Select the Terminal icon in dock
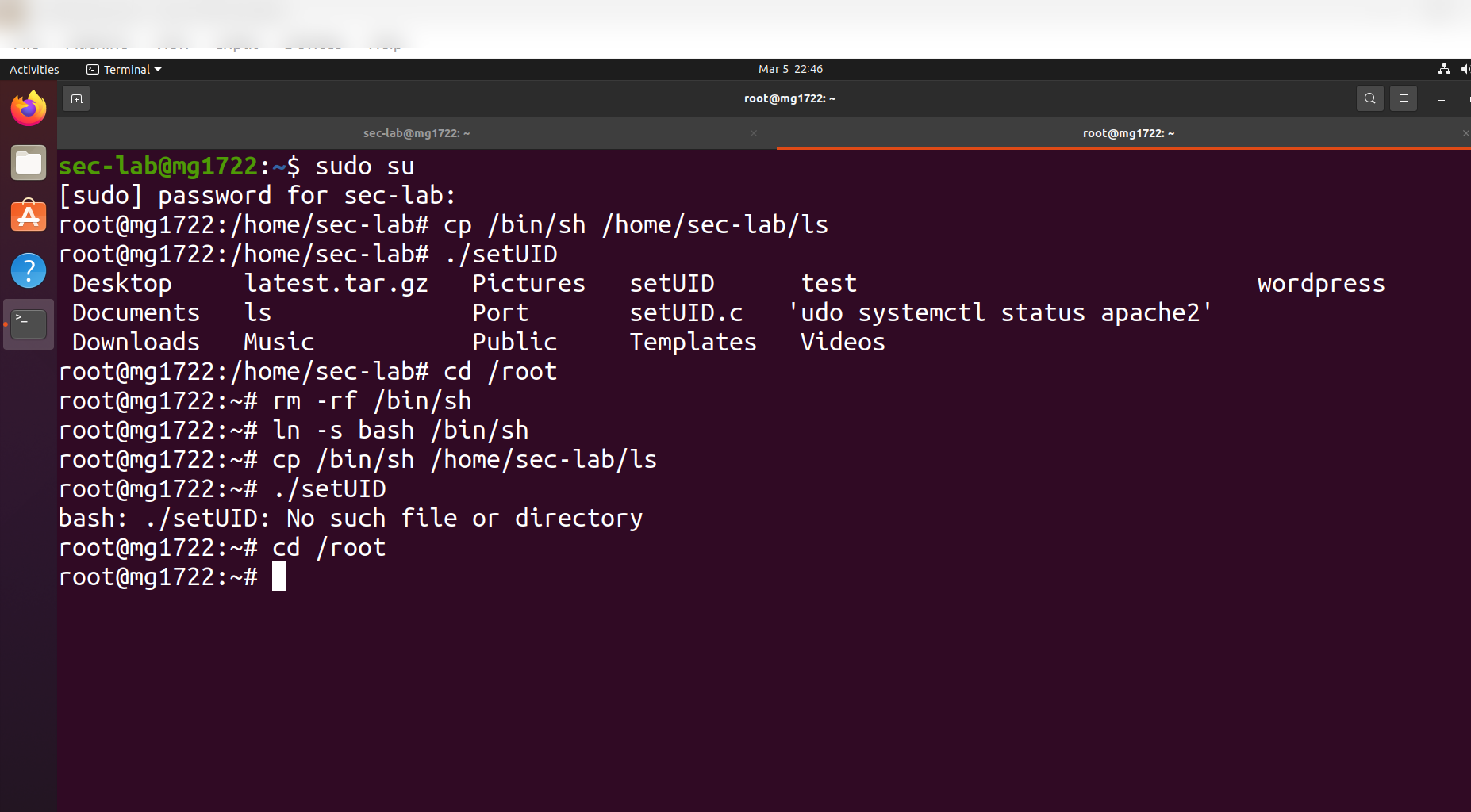 29,324
